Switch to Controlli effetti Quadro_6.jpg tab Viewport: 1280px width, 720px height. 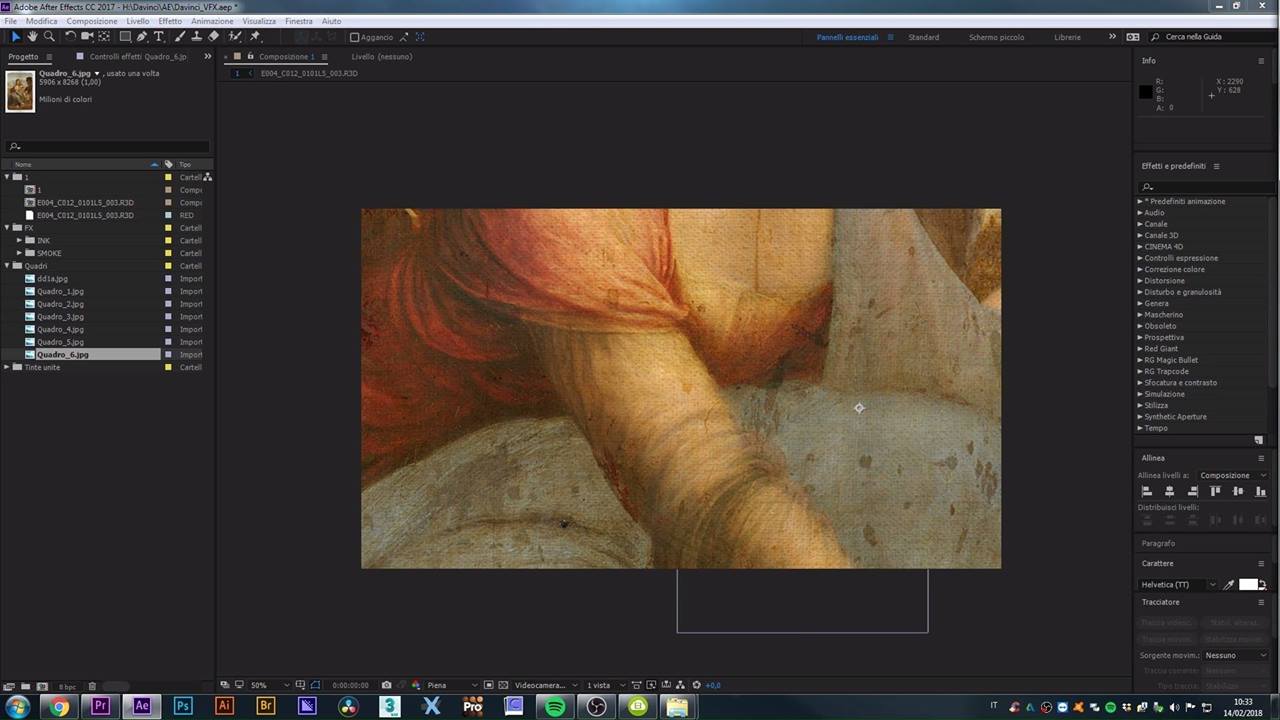tap(138, 57)
